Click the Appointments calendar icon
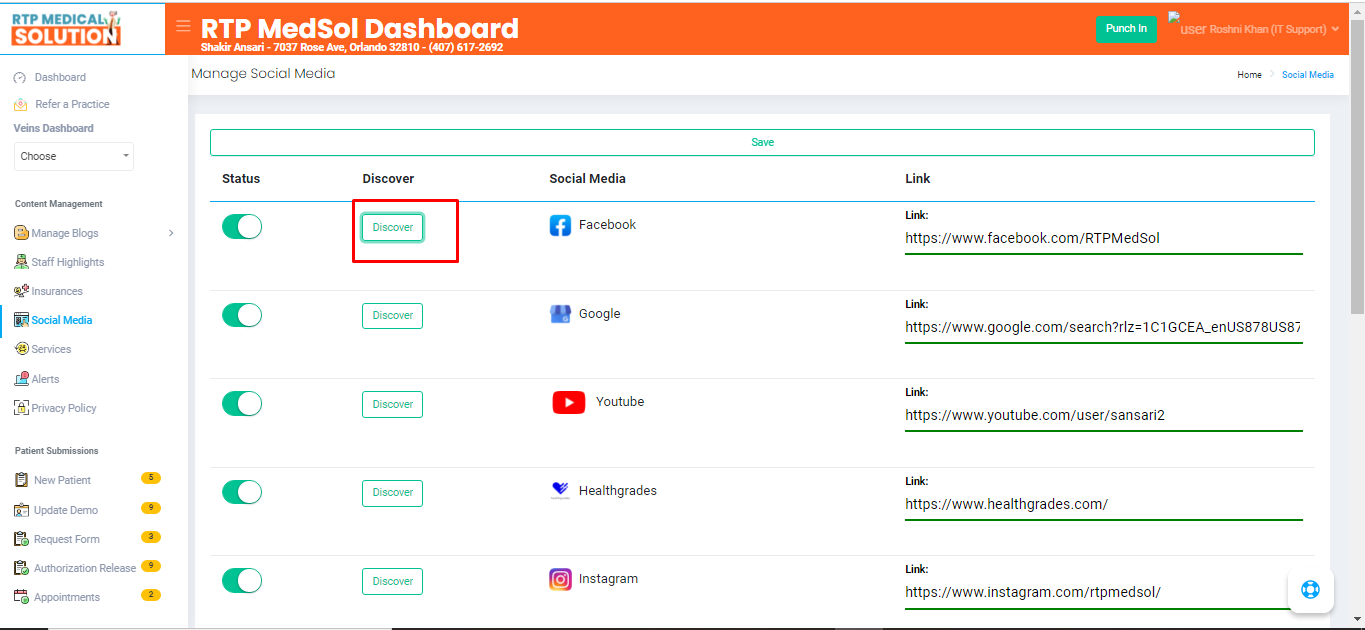The height and width of the screenshot is (630, 1365). [22, 597]
